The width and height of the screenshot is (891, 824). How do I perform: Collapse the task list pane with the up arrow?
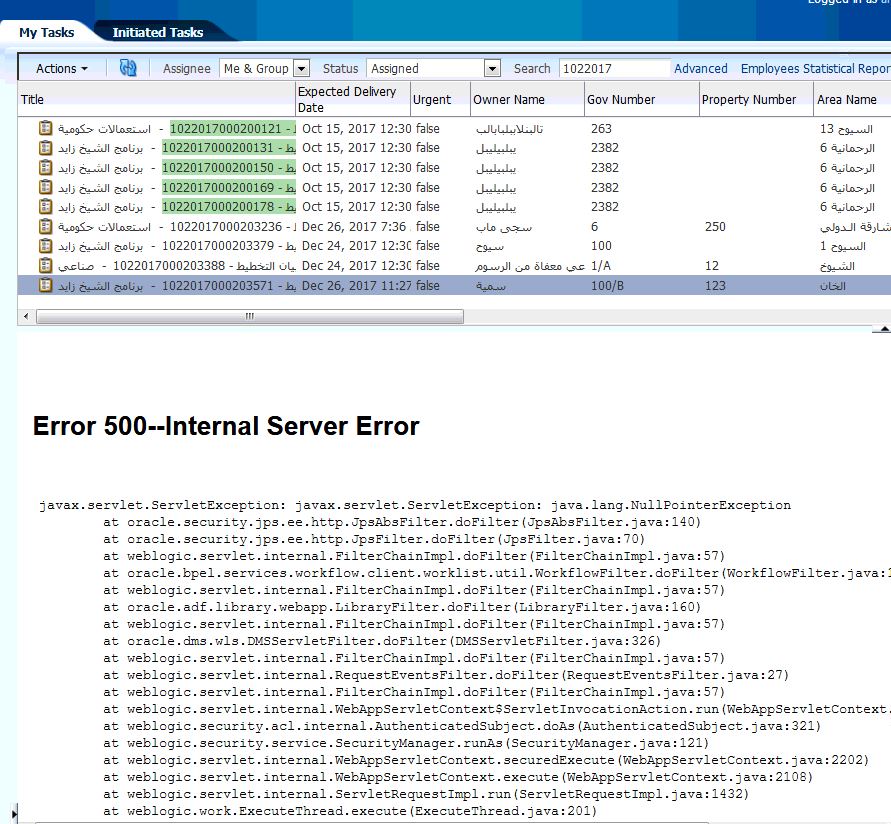tap(884, 329)
